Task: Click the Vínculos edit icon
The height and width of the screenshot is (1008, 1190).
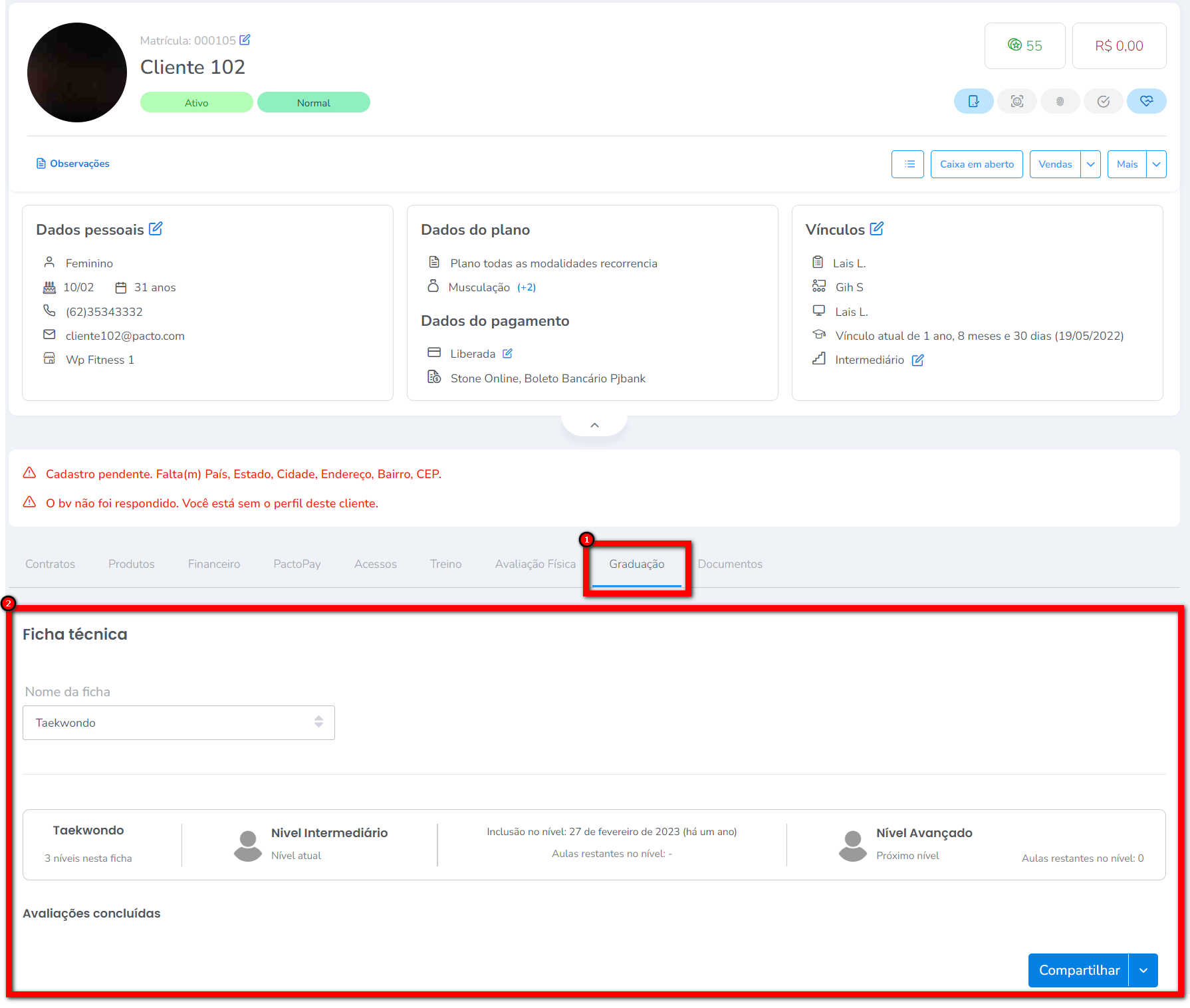Action: 877,229
